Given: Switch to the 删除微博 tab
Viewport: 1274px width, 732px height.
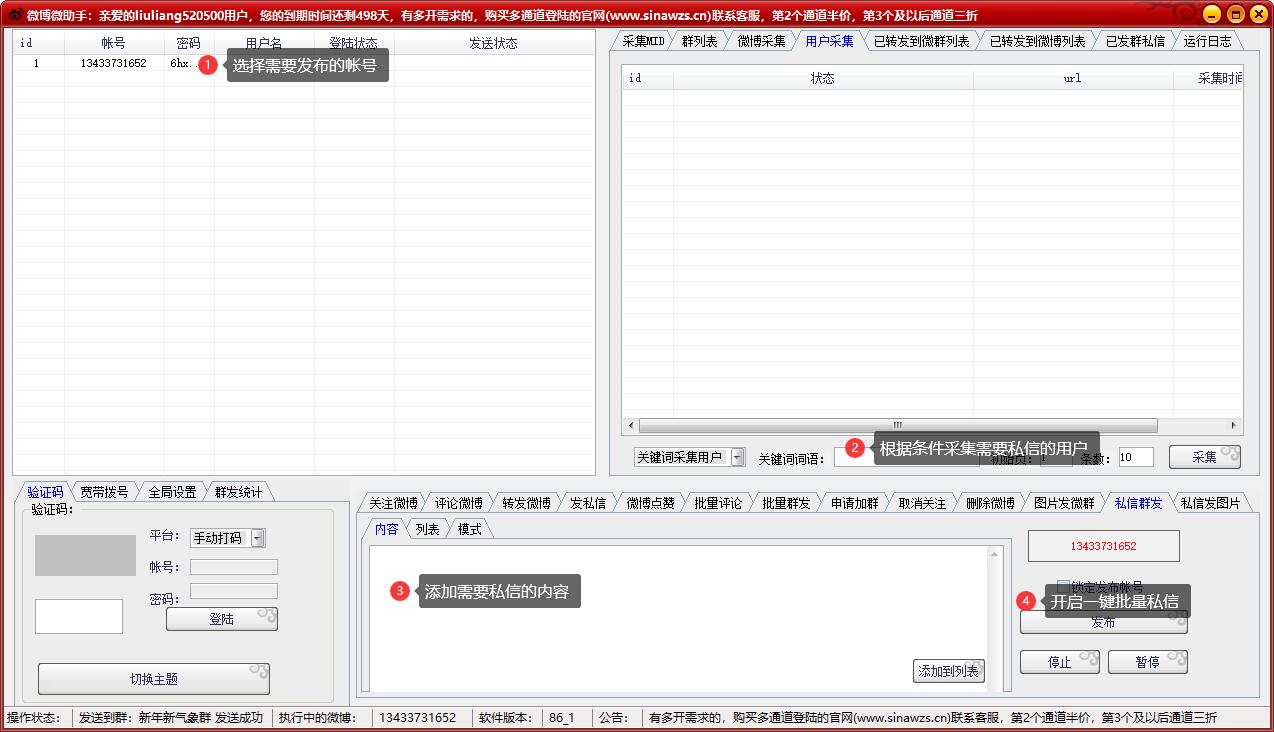Looking at the screenshot, I should pos(990,503).
